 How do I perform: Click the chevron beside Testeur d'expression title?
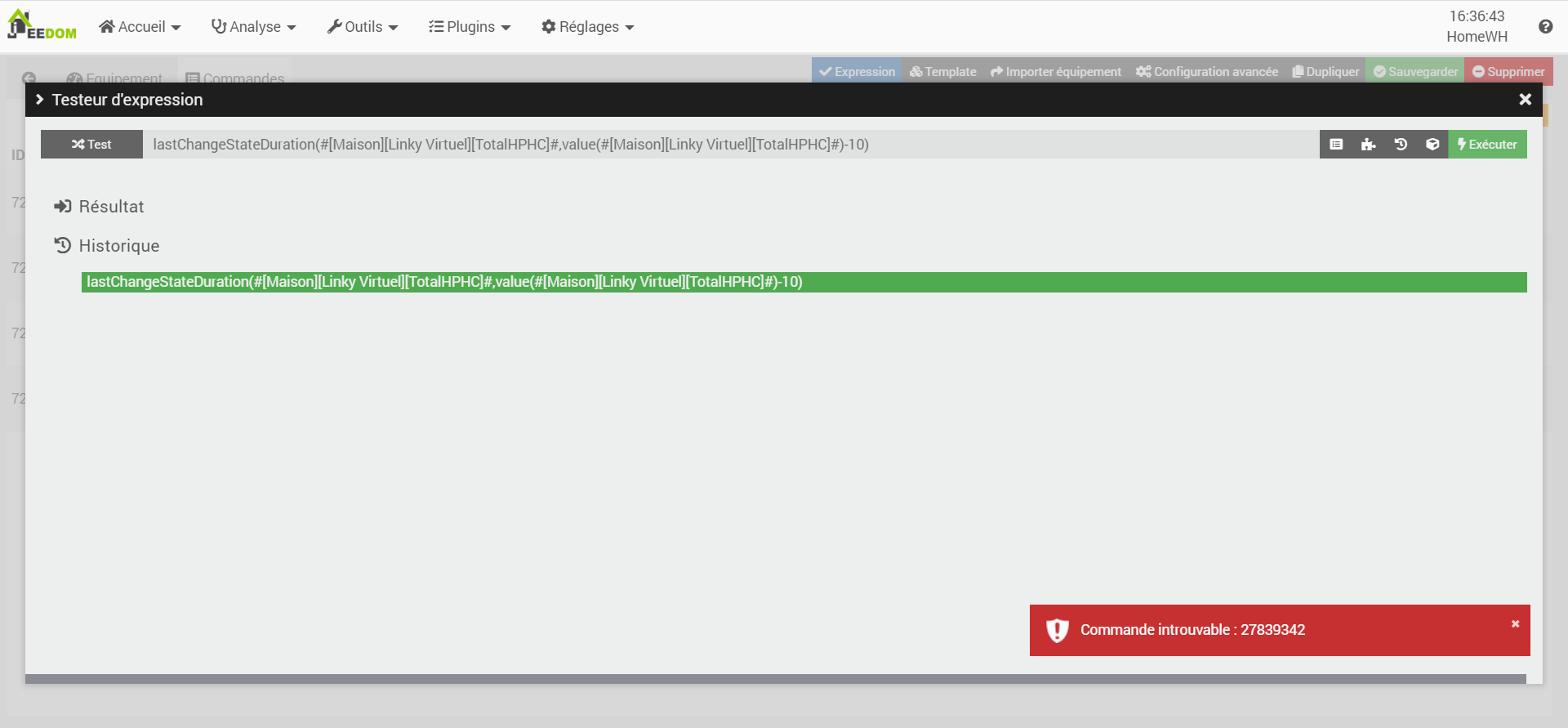[39, 100]
